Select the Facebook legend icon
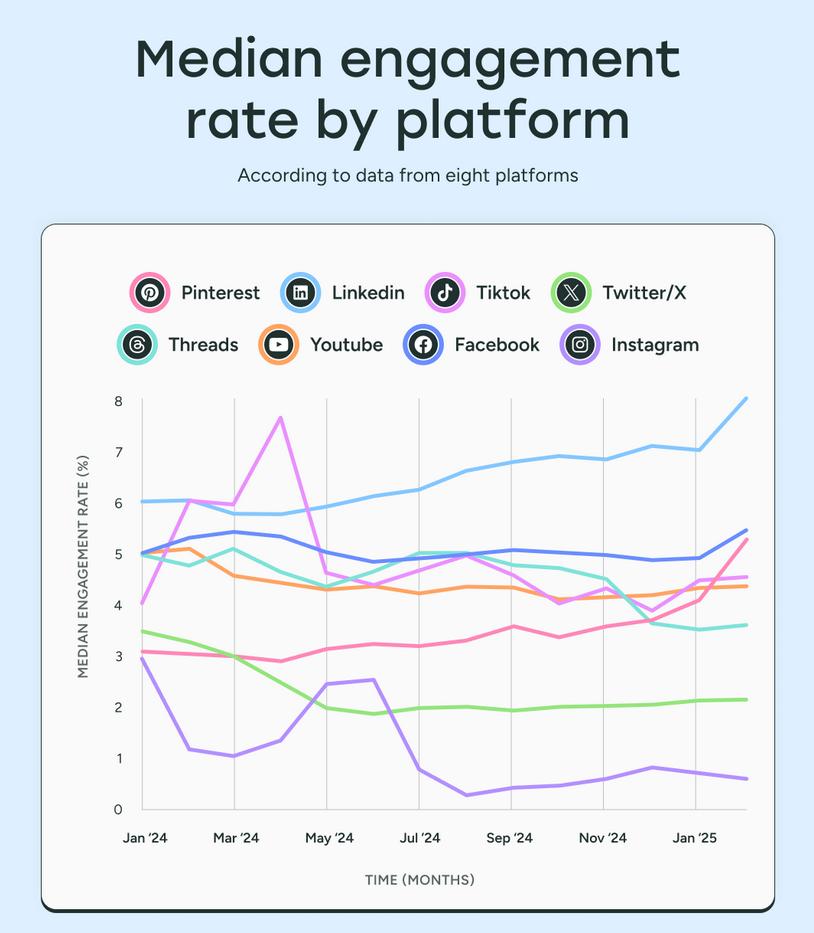The height and width of the screenshot is (933, 814). [423, 345]
